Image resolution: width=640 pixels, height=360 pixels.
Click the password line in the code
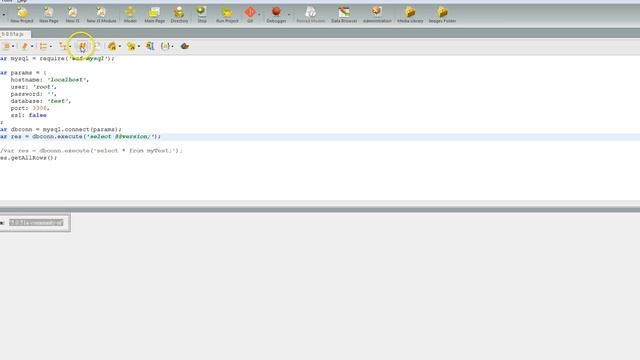click(33, 94)
